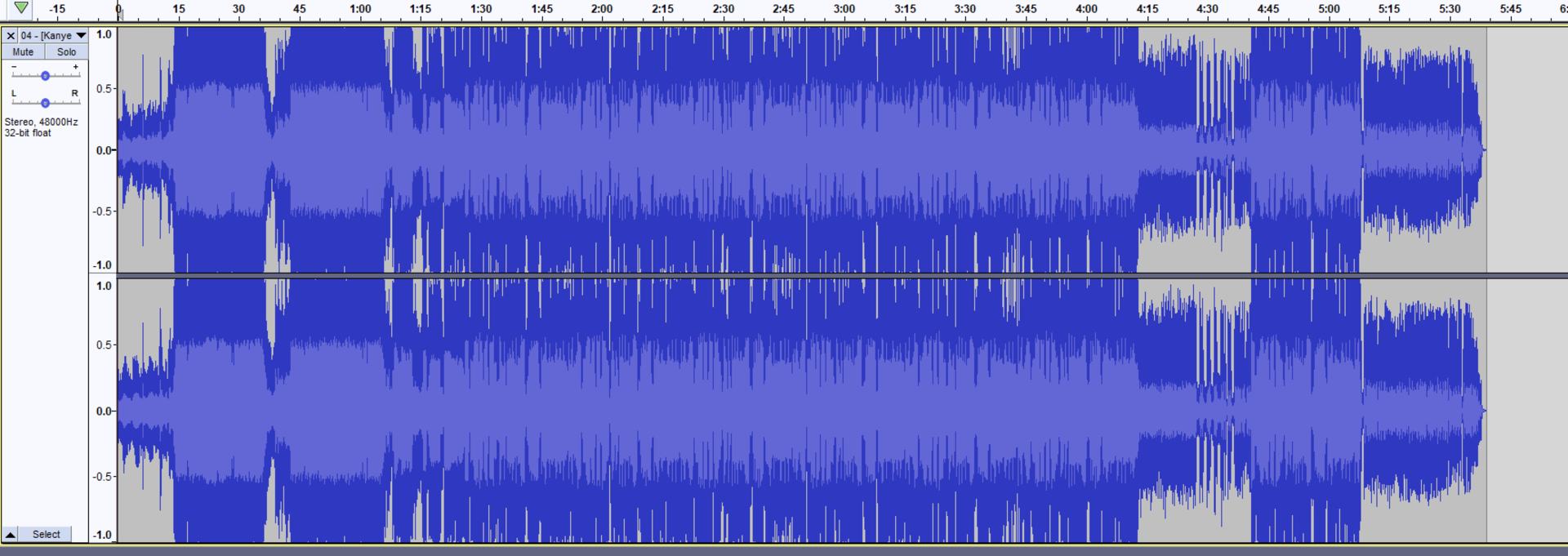Screen dimensions: 1568x556
Task: Click the 15 second mark on the timeline ruler
Action: (179, 9)
